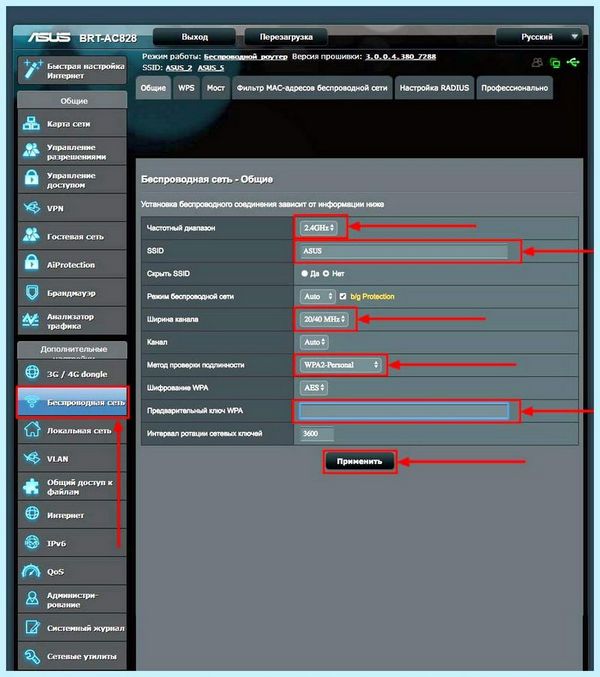Open the Управление разрешениями users icon
The height and width of the screenshot is (677, 600).
coord(32,151)
